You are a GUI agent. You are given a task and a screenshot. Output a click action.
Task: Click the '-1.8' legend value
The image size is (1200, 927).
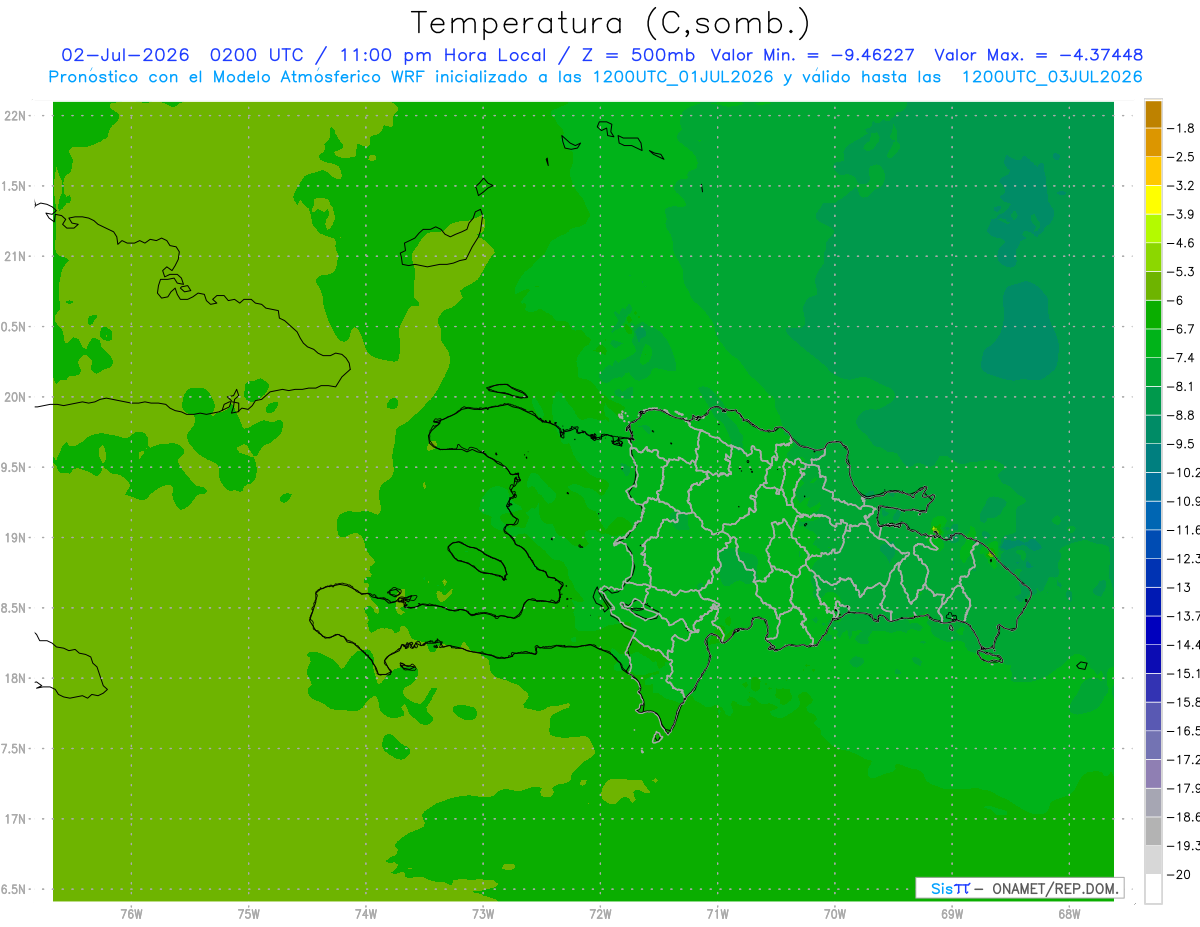(x=1182, y=128)
